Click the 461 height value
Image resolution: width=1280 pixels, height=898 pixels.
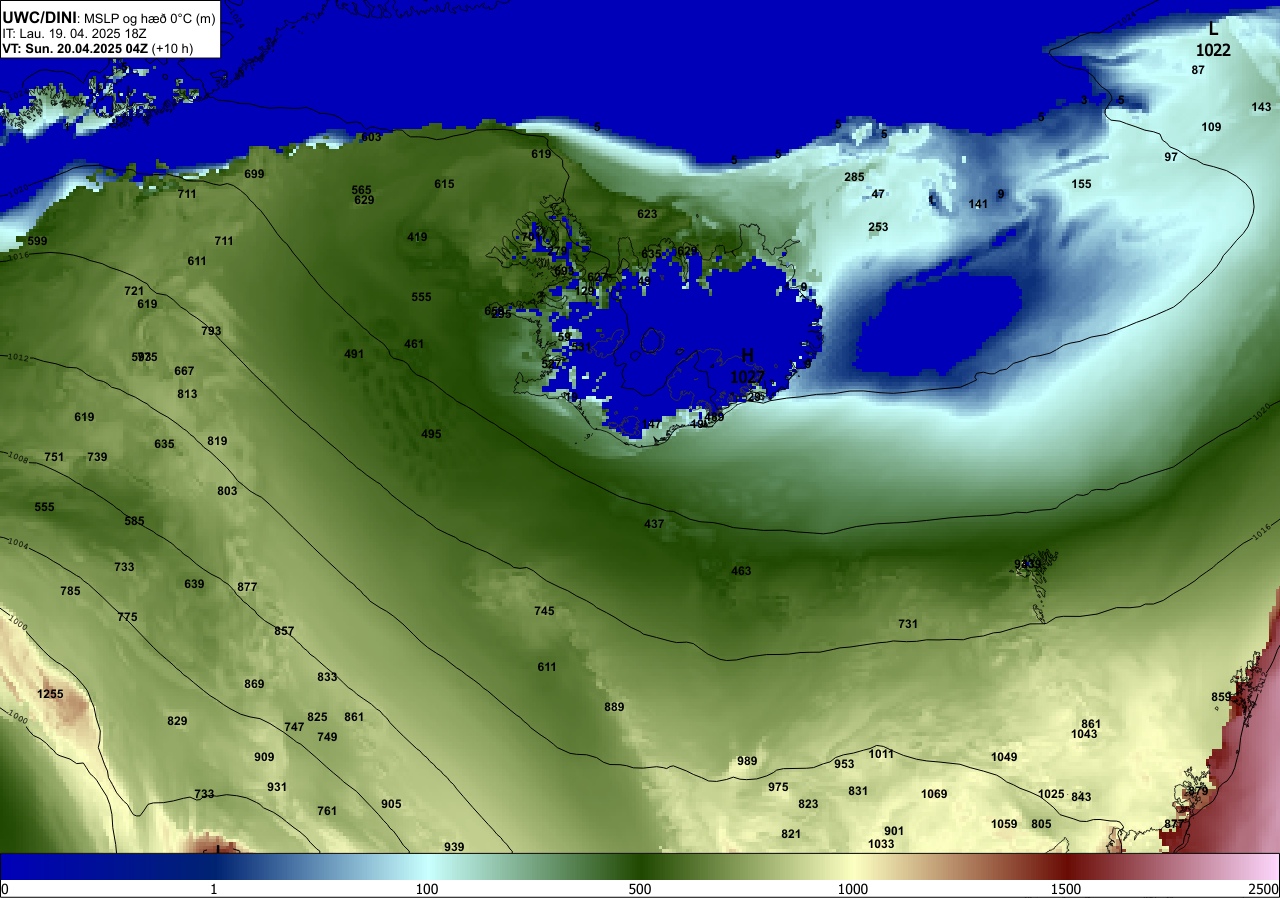[x=414, y=344]
